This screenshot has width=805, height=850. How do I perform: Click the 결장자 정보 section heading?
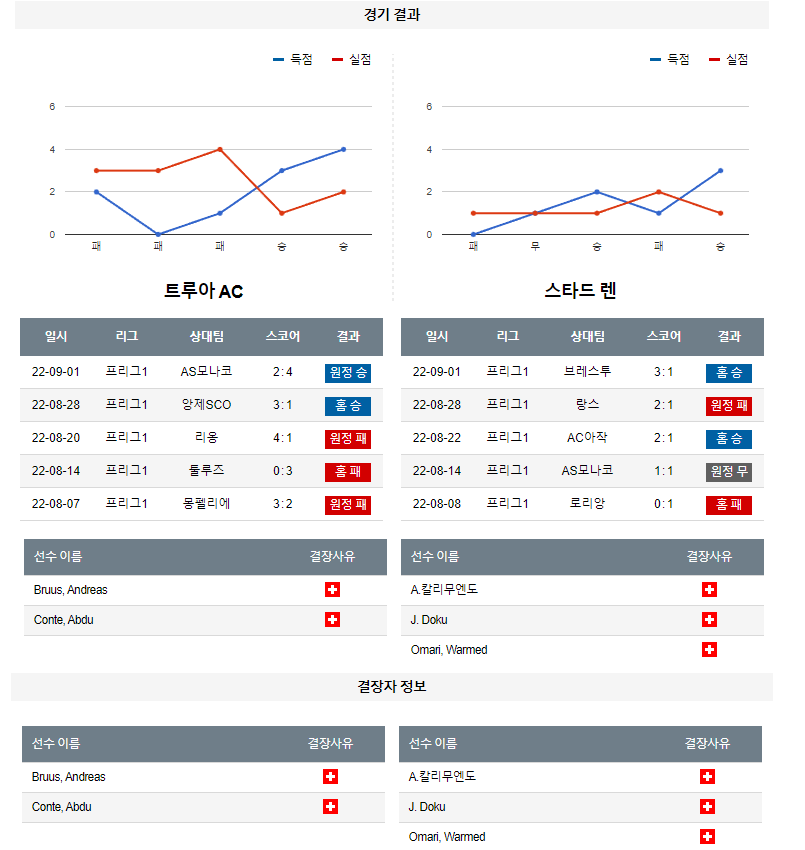tap(391, 686)
